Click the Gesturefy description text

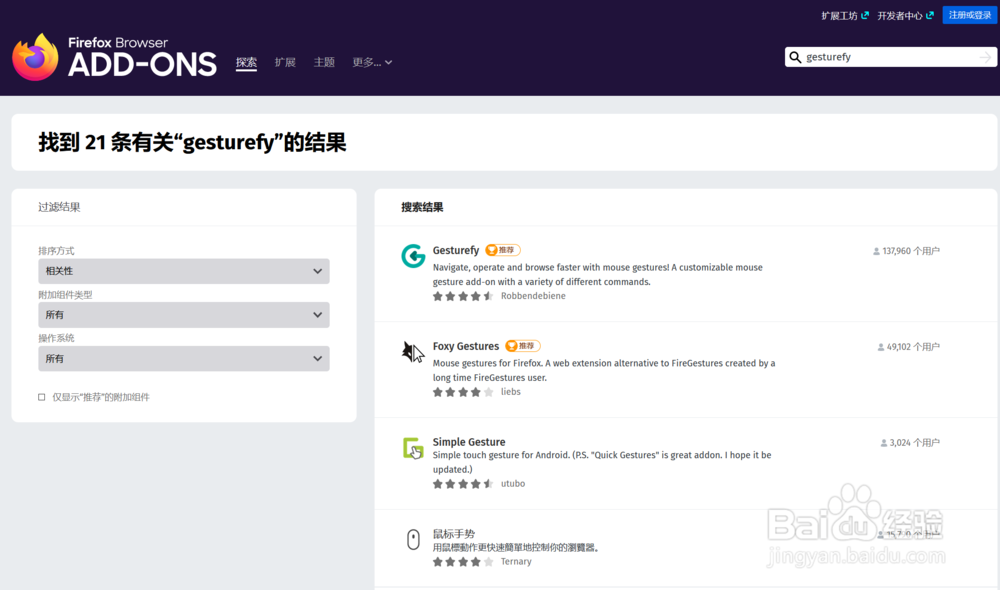[x=598, y=274]
